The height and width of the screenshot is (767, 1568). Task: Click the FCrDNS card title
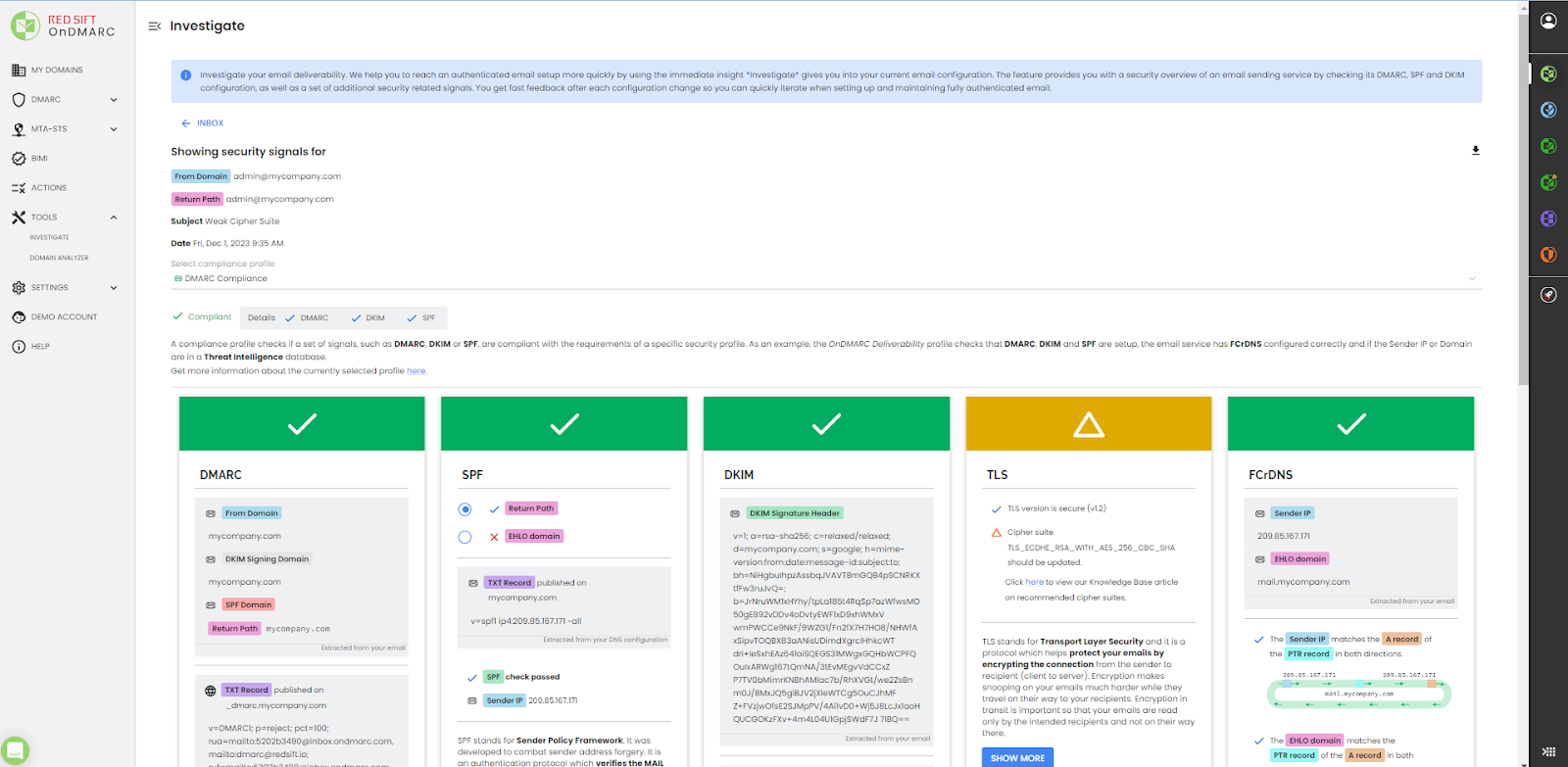(x=1270, y=475)
